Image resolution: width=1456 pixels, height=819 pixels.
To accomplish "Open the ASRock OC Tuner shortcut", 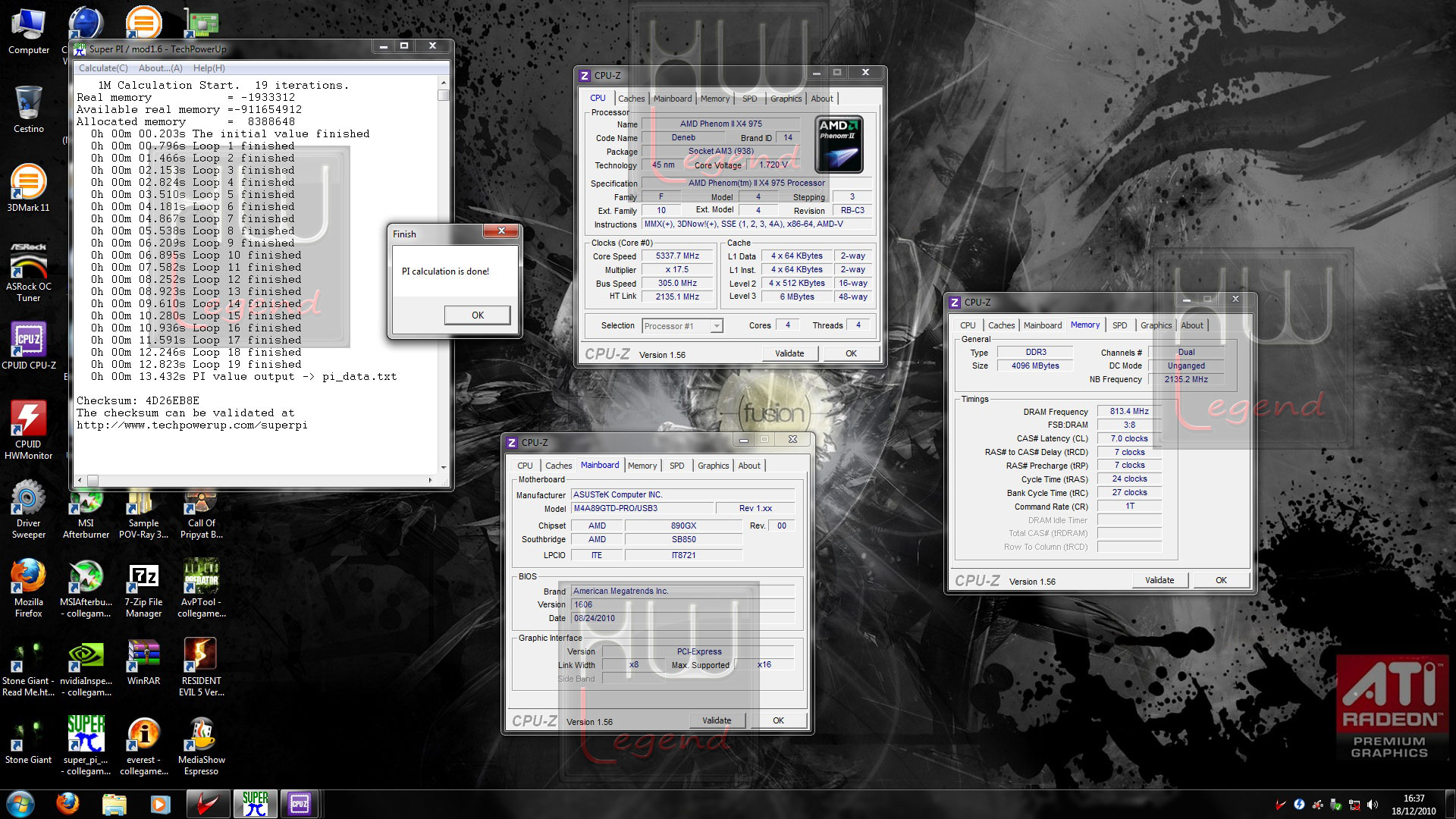I will coord(29,271).
